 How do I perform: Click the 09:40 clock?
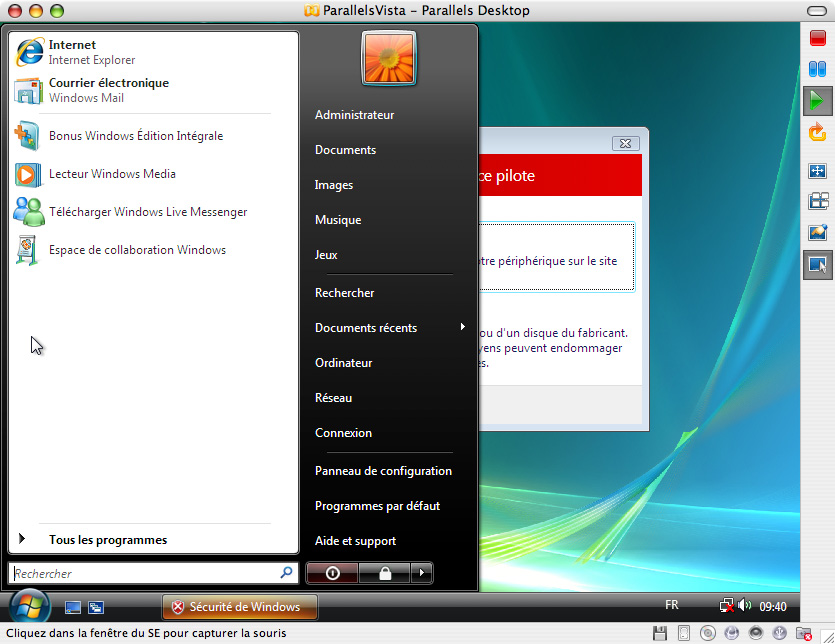(773, 607)
